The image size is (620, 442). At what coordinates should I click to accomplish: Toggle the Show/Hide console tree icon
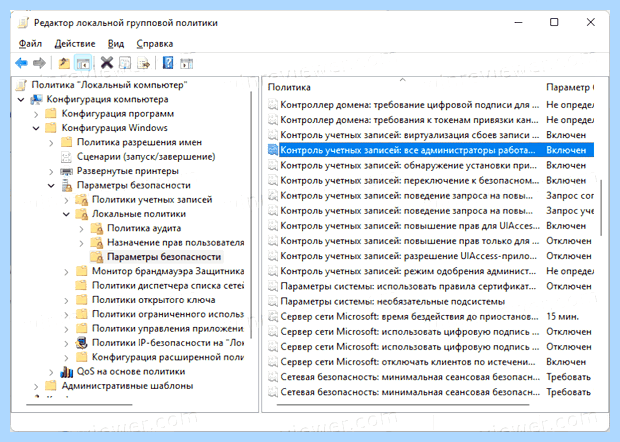pyautogui.click(x=83, y=63)
